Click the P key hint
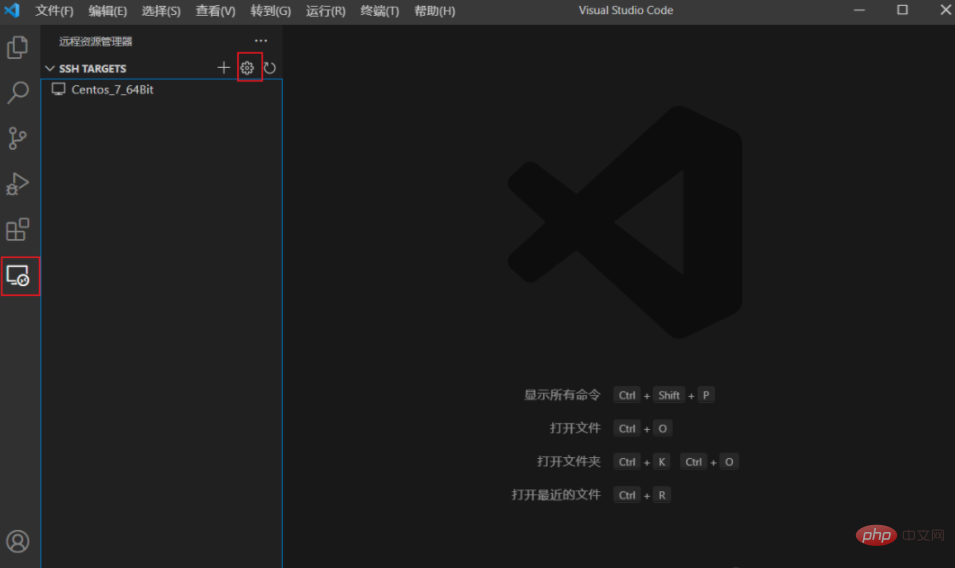 click(x=706, y=395)
